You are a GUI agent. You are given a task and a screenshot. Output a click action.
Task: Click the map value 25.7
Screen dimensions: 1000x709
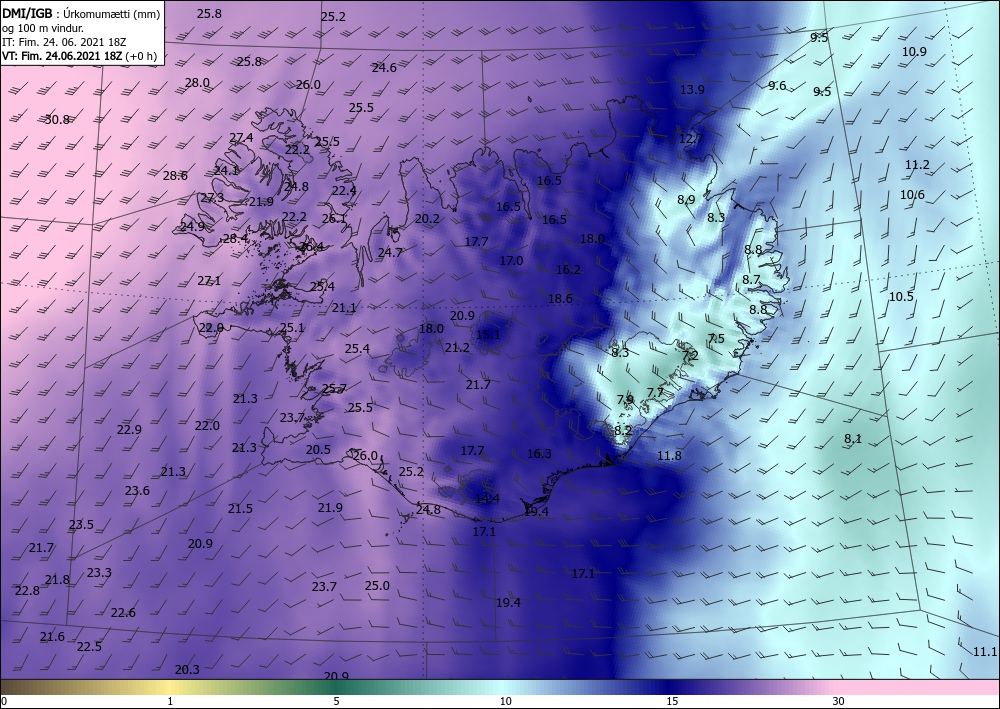point(334,388)
